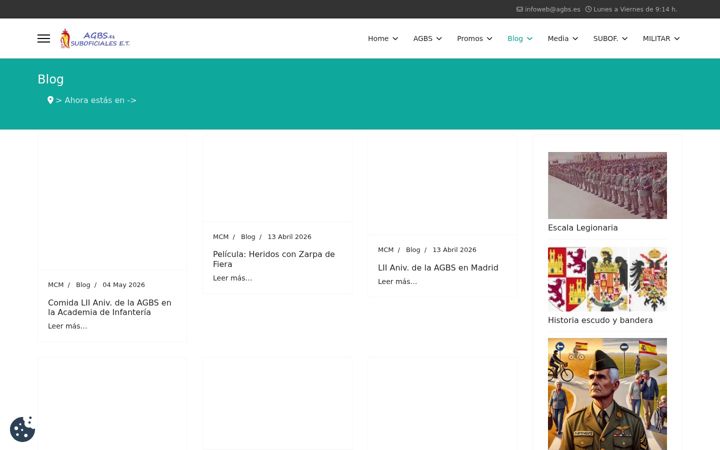Open the Media menu item
This screenshot has width=720, height=450.
coord(558,39)
